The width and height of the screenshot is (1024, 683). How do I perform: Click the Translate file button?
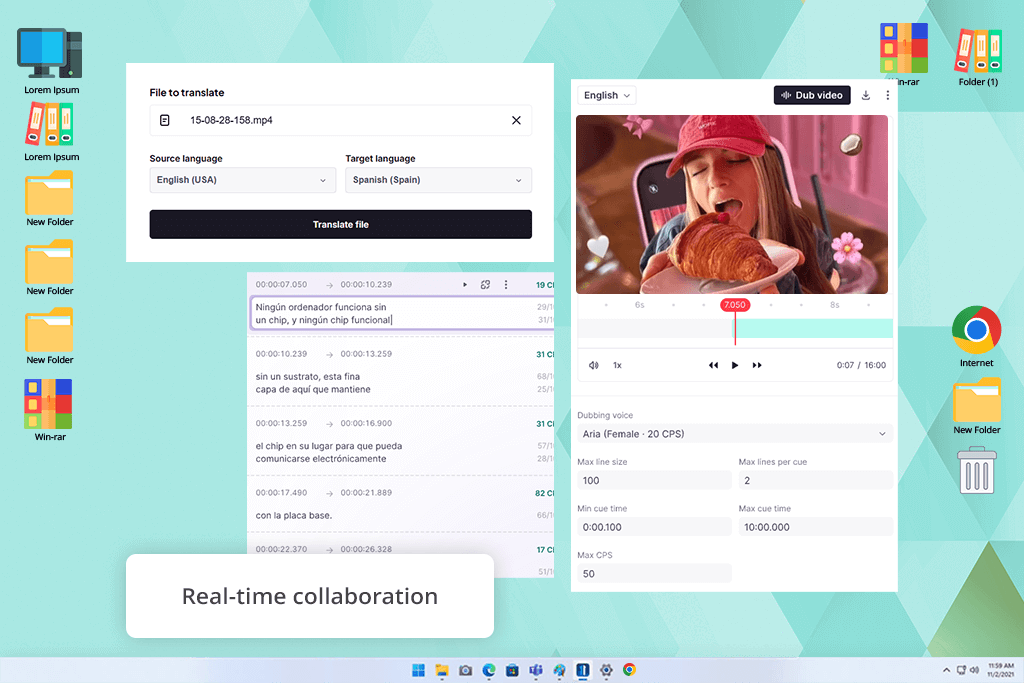[340, 224]
